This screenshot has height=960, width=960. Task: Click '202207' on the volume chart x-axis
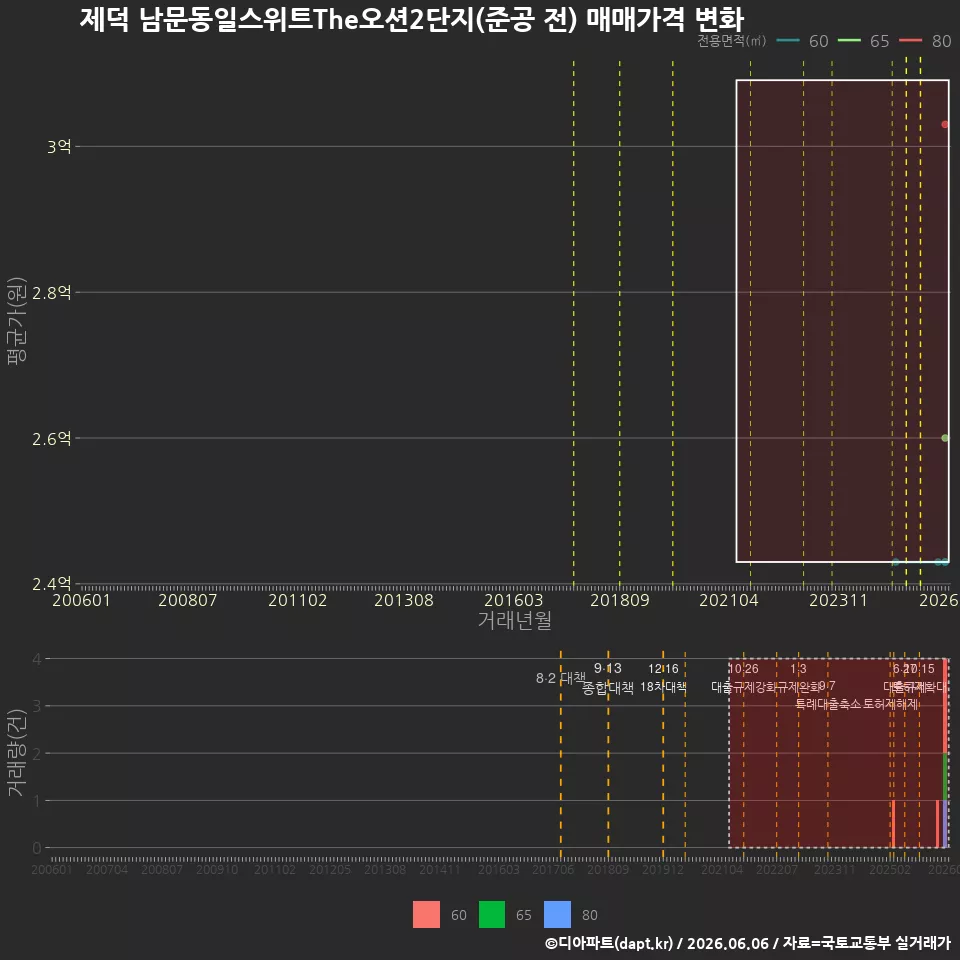pyautogui.click(x=776, y=869)
